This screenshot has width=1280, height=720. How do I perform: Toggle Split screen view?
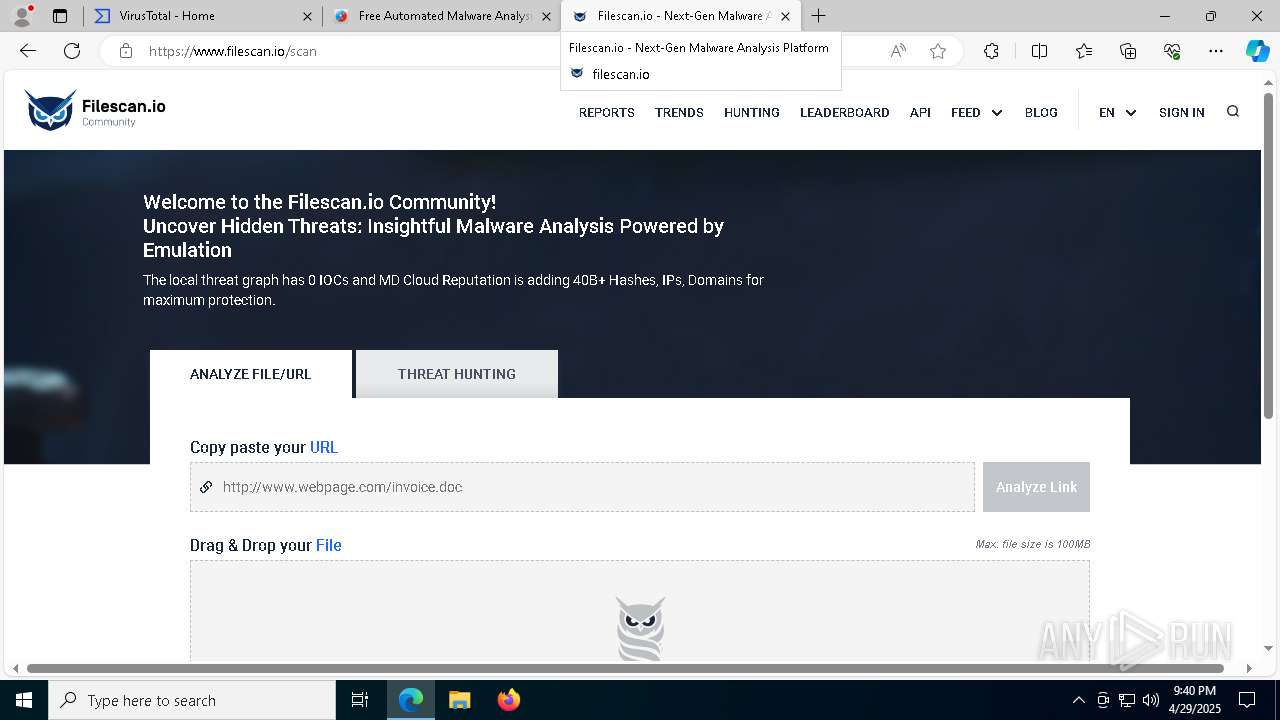pos(1039,51)
